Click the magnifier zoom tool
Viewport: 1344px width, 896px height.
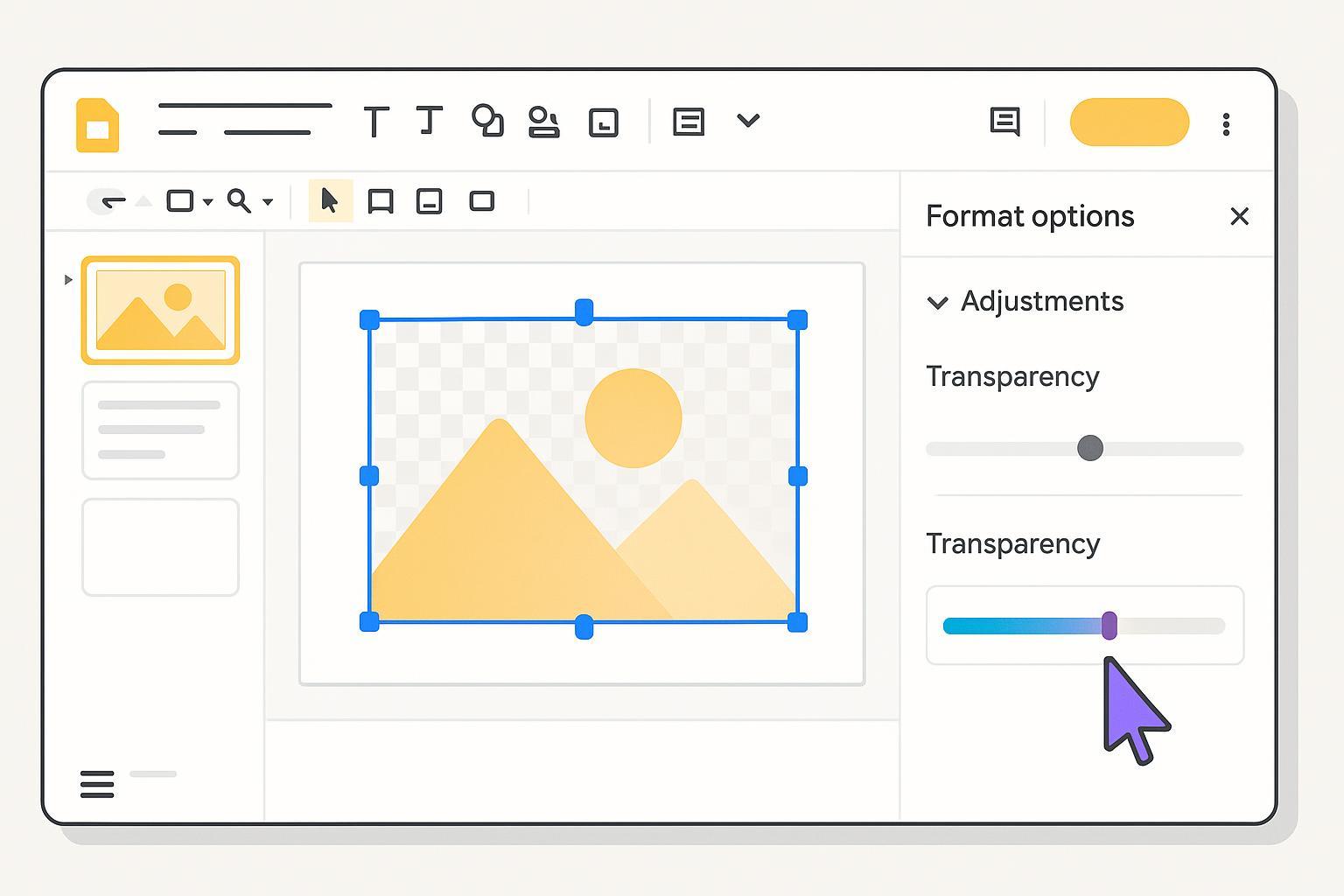(238, 200)
